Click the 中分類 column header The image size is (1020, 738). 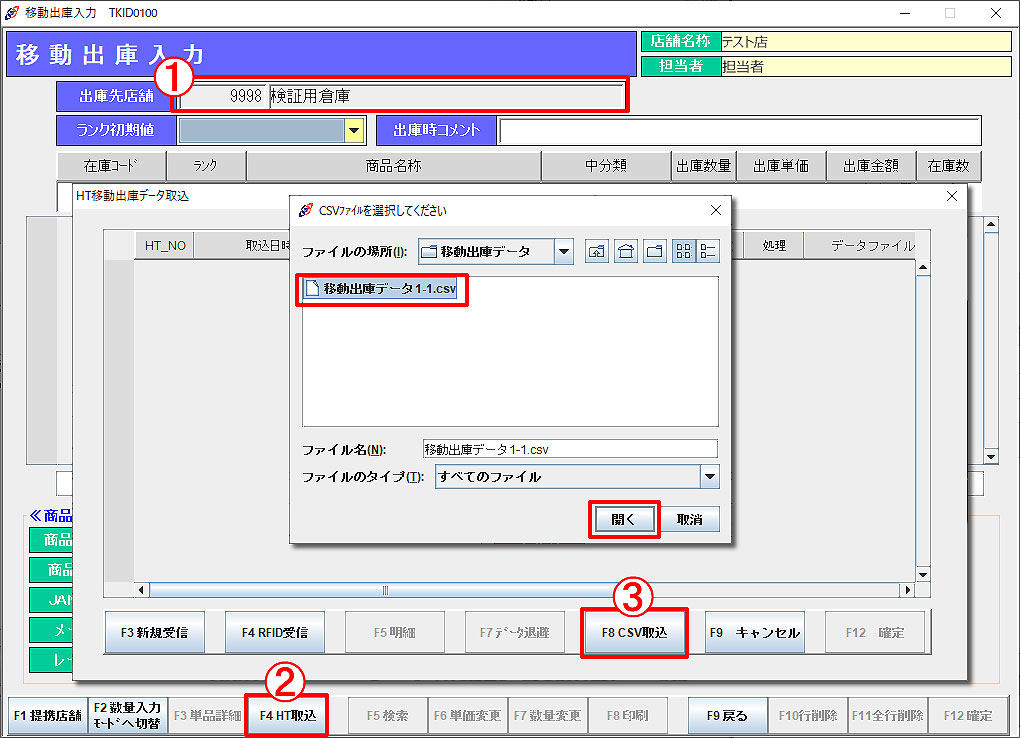(606, 166)
